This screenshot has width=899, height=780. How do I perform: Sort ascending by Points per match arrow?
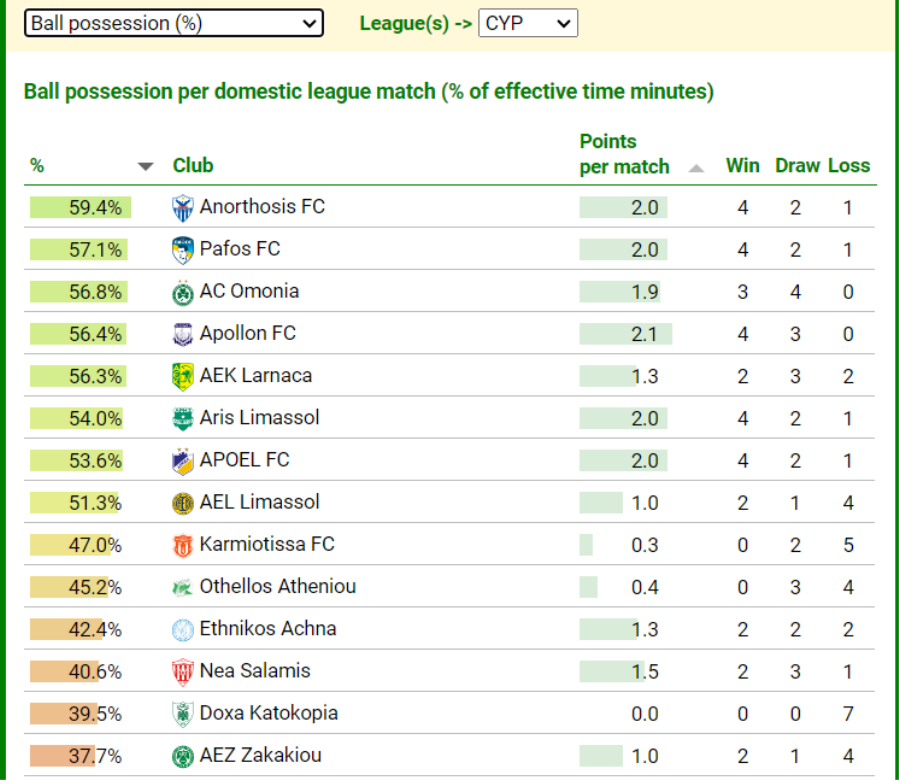[x=696, y=168]
